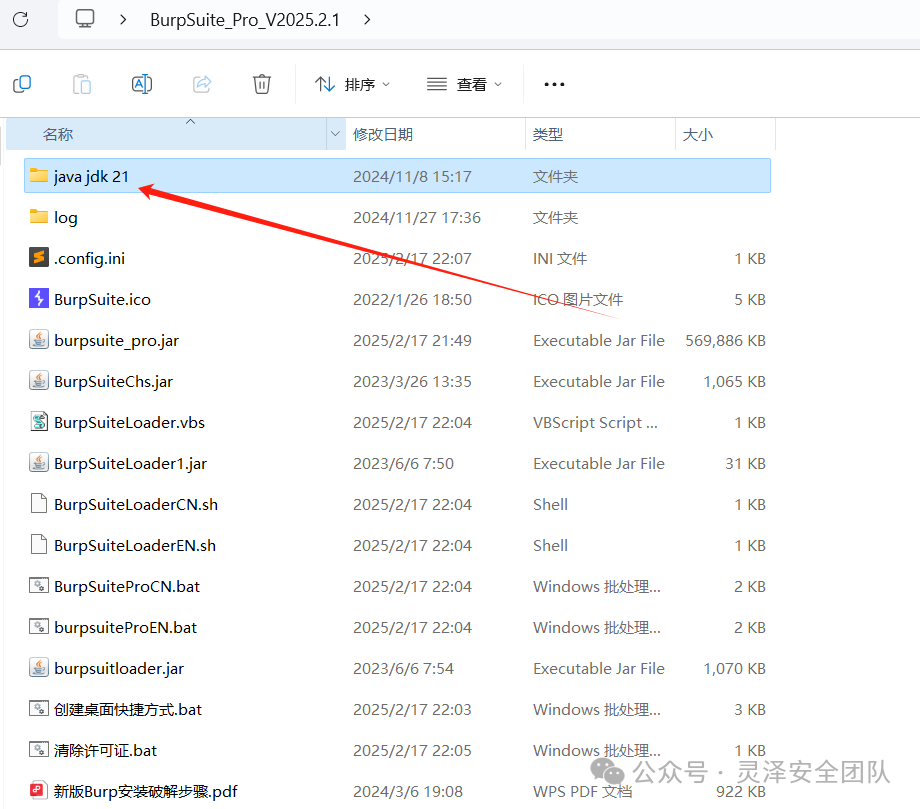The width and height of the screenshot is (920, 809).
Task: Select the .config.ini file icon
Action: [x=39, y=257]
